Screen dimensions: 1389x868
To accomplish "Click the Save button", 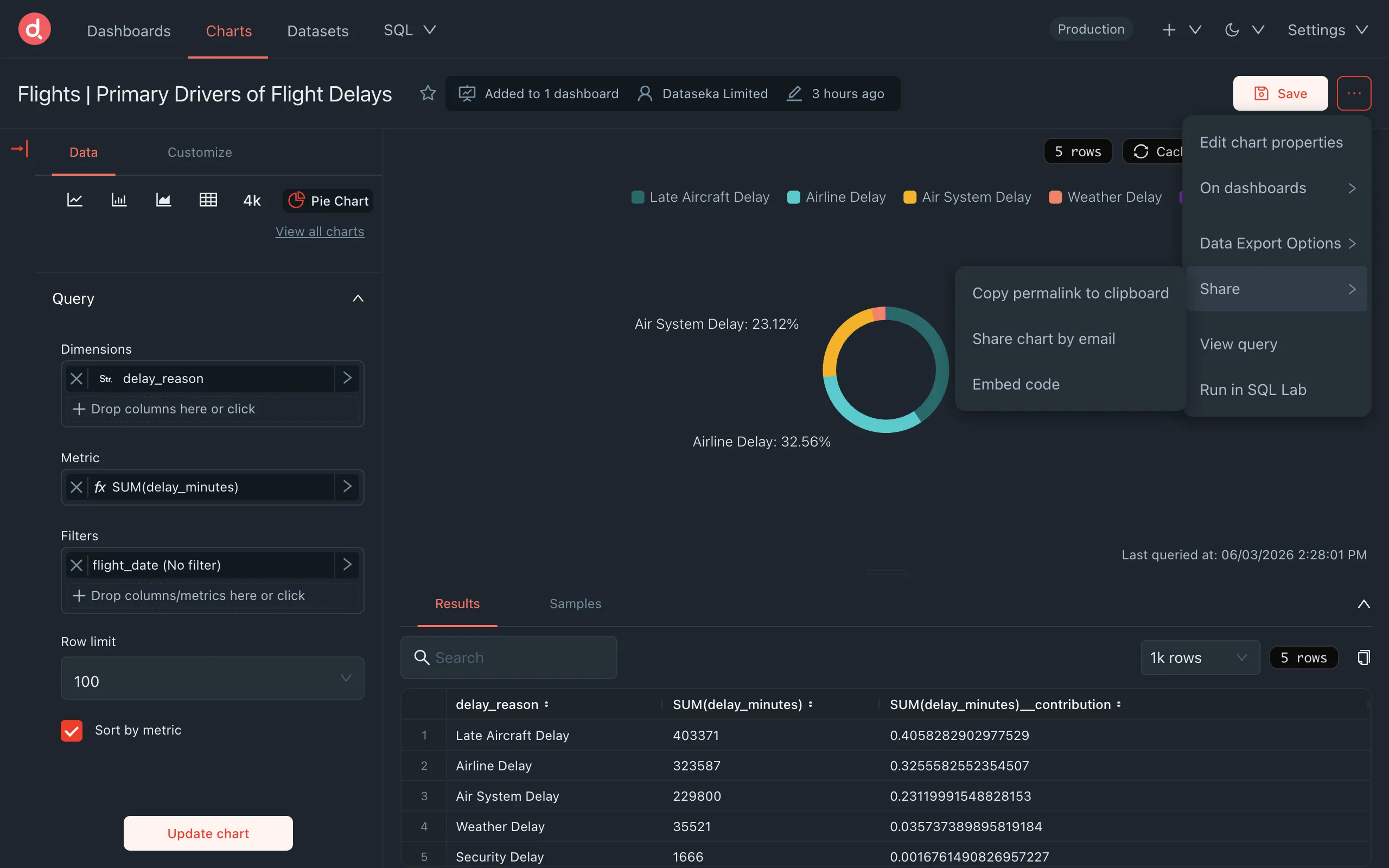I will coord(1280,93).
